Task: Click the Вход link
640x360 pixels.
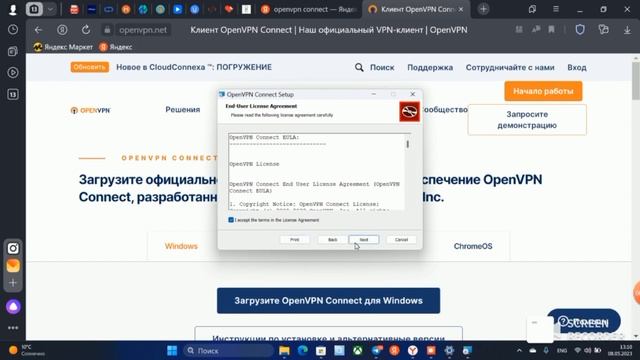Action: (577, 67)
